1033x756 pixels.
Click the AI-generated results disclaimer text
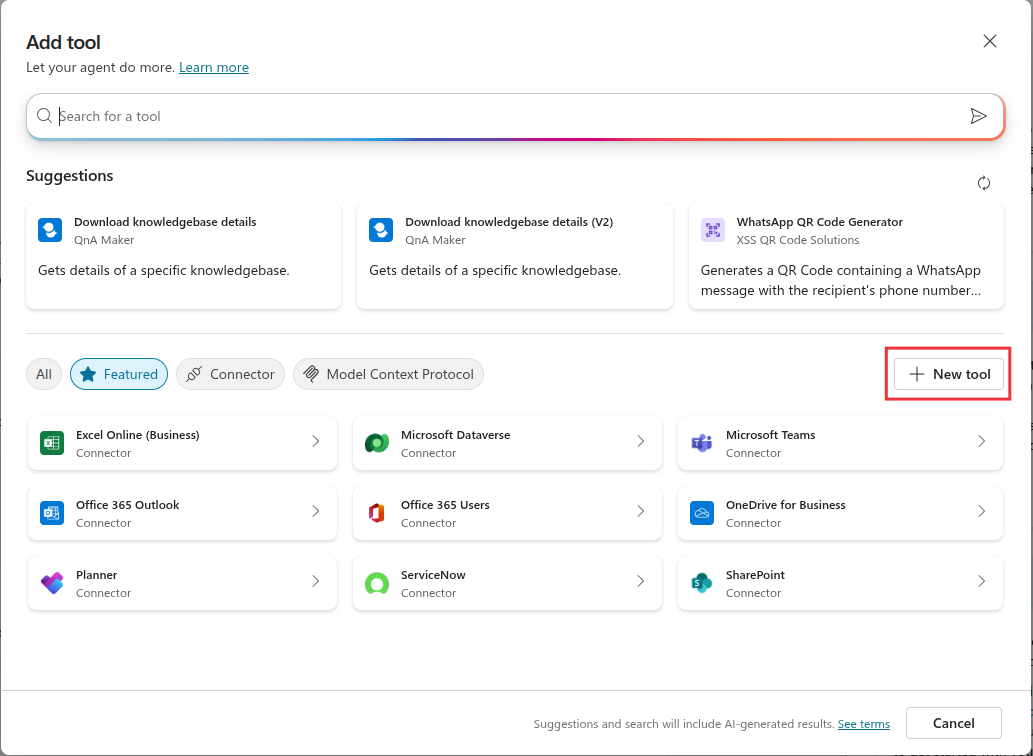[x=684, y=724]
